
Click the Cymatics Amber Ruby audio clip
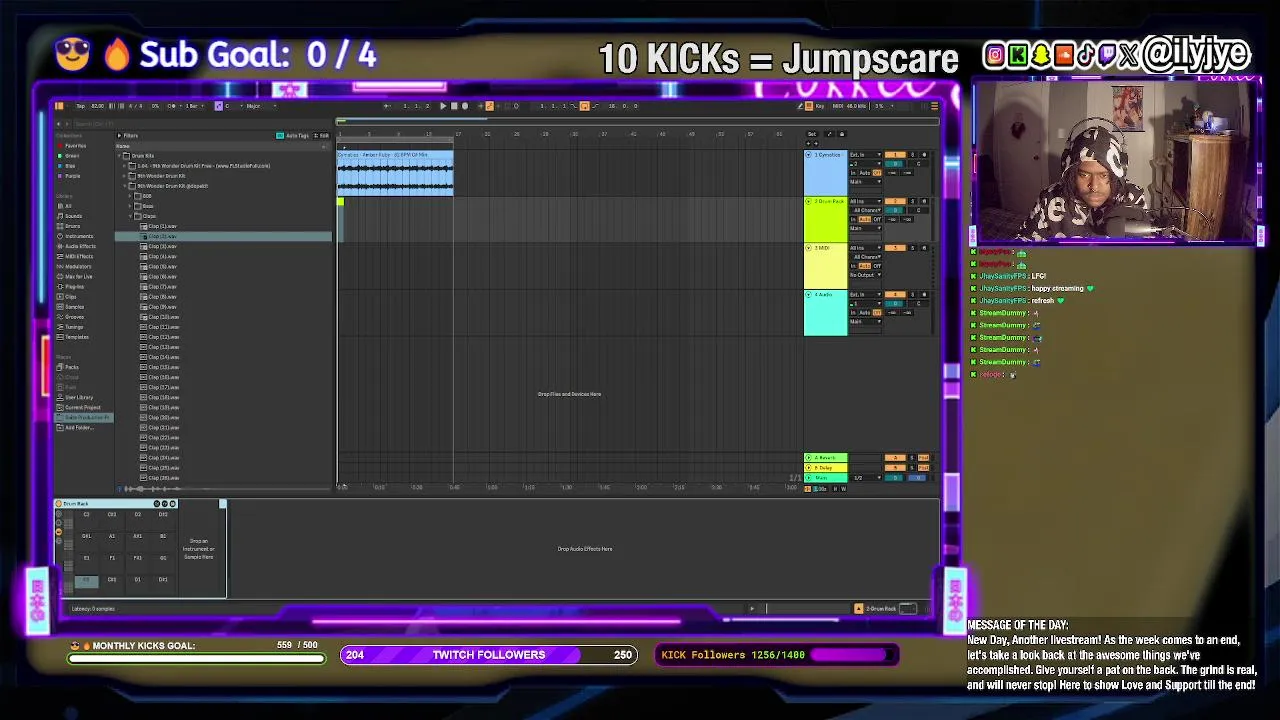pyautogui.click(x=395, y=172)
